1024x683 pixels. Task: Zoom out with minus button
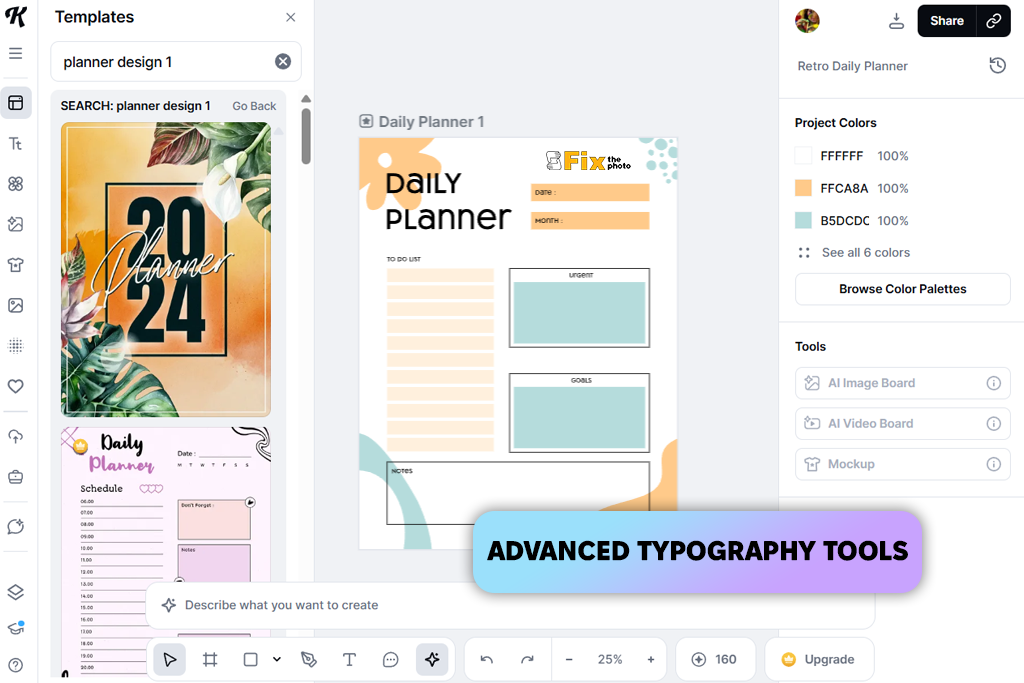[x=569, y=659]
